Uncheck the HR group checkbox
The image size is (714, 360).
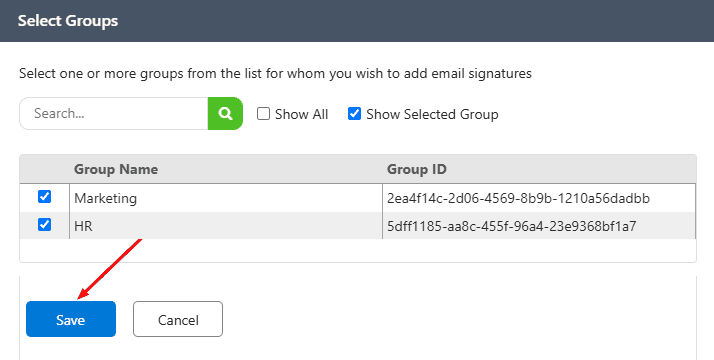pos(44,224)
